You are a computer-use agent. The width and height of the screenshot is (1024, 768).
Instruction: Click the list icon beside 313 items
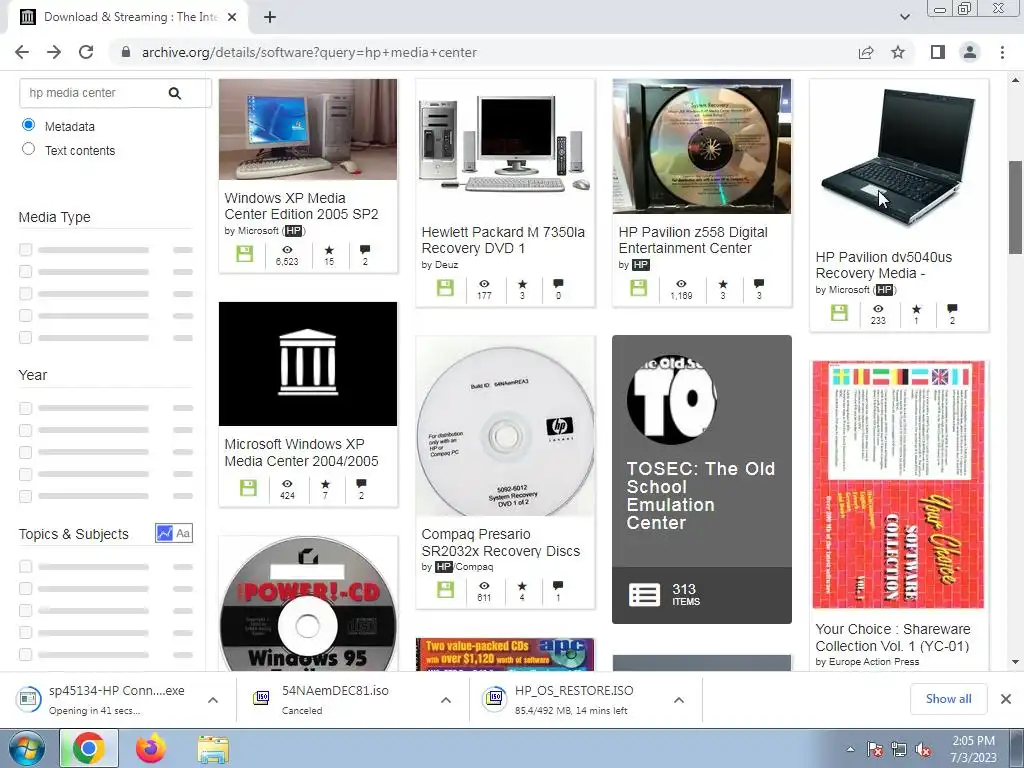pos(645,594)
